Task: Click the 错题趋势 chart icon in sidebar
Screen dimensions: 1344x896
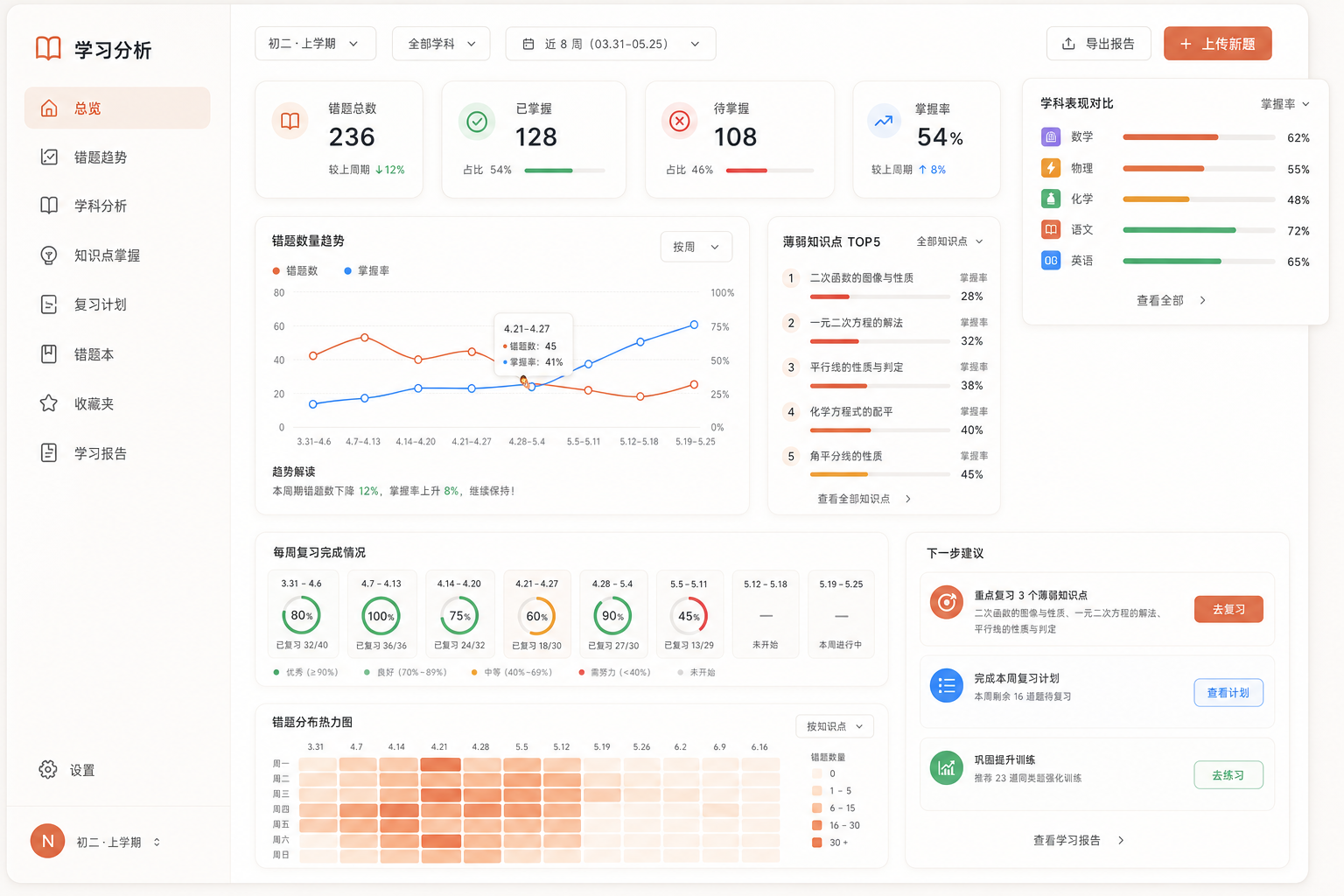Action: click(x=49, y=157)
